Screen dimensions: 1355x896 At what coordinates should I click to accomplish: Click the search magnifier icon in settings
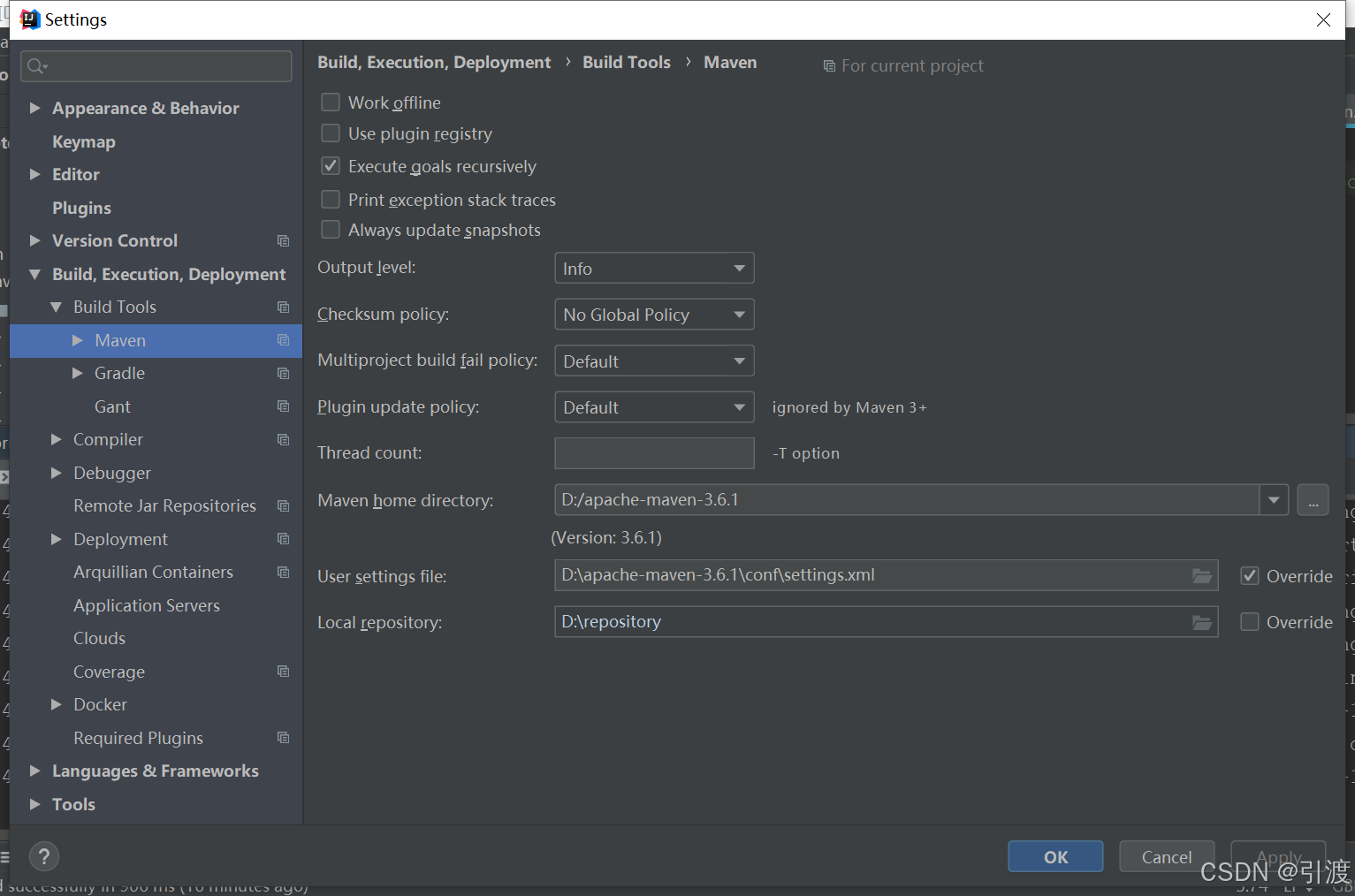click(x=36, y=66)
